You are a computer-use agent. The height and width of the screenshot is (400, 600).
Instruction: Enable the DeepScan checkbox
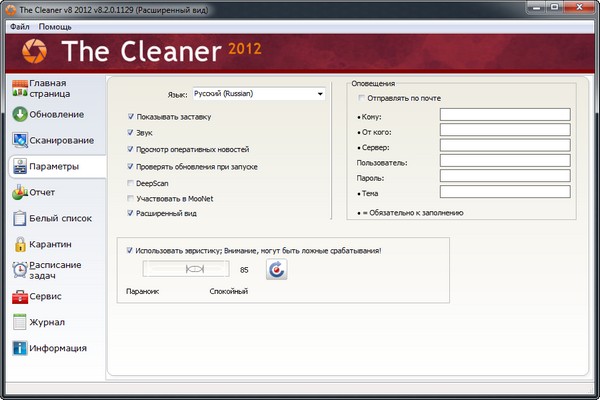(131, 184)
